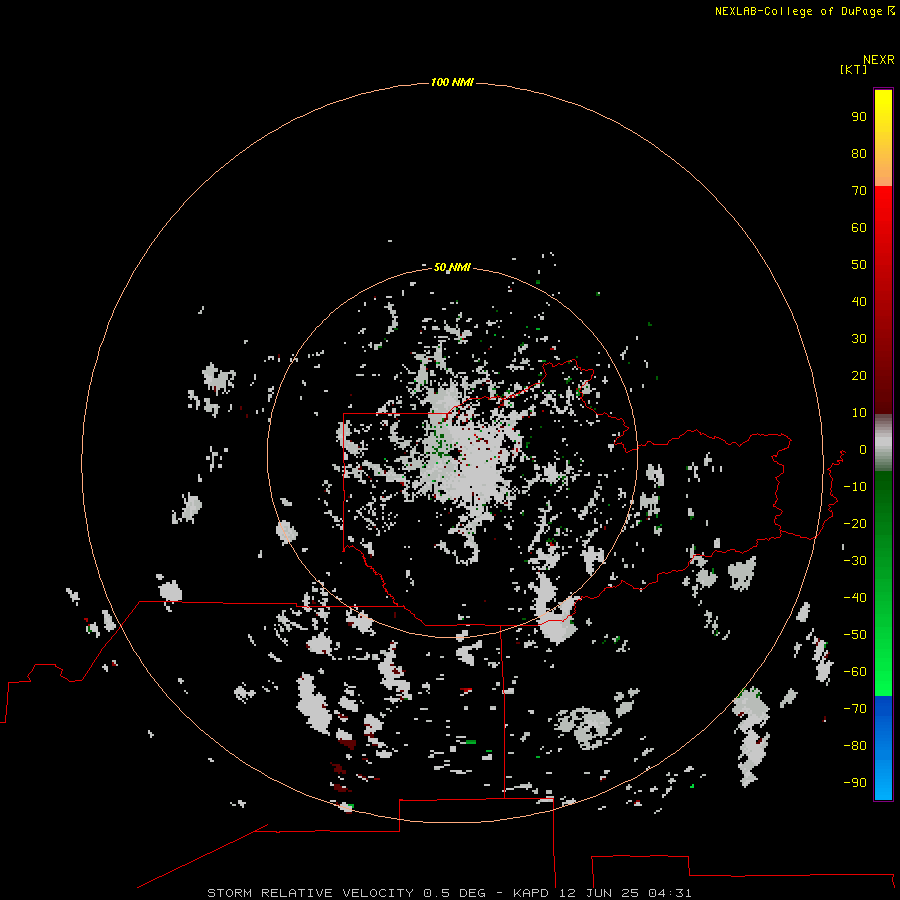Click the 50 value on velocity scale
This screenshot has height=900, width=900.
coord(859,265)
